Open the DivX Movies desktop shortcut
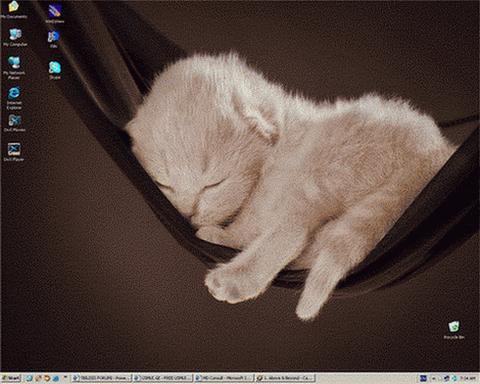Viewport: 480px width, 384px height. click(x=15, y=123)
